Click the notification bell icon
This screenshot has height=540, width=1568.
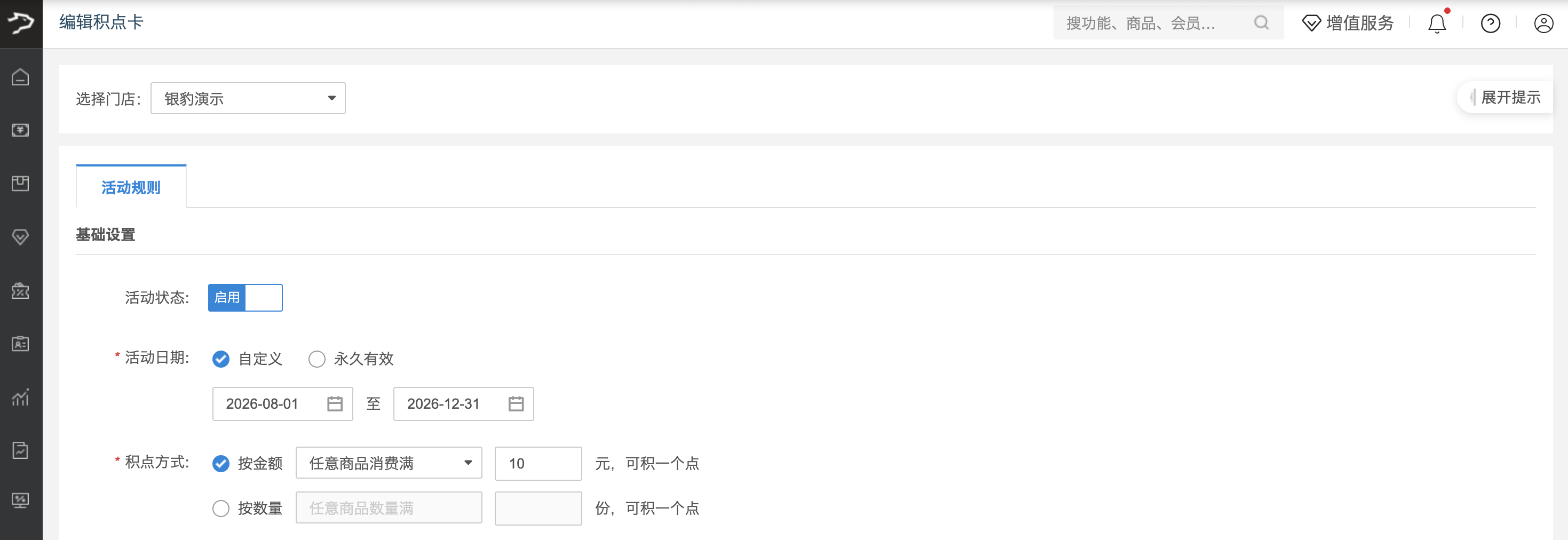coord(1437,23)
